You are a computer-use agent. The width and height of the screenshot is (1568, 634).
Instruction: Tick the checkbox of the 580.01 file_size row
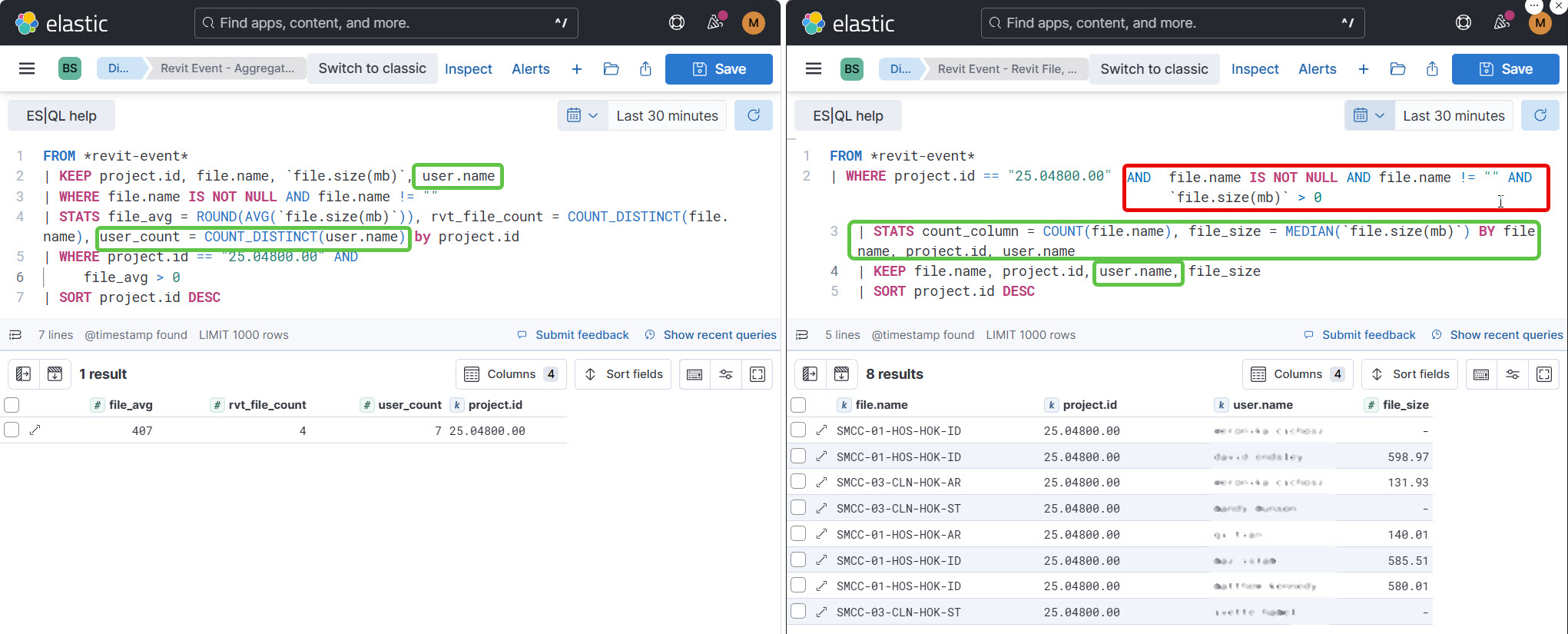pos(798,586)
